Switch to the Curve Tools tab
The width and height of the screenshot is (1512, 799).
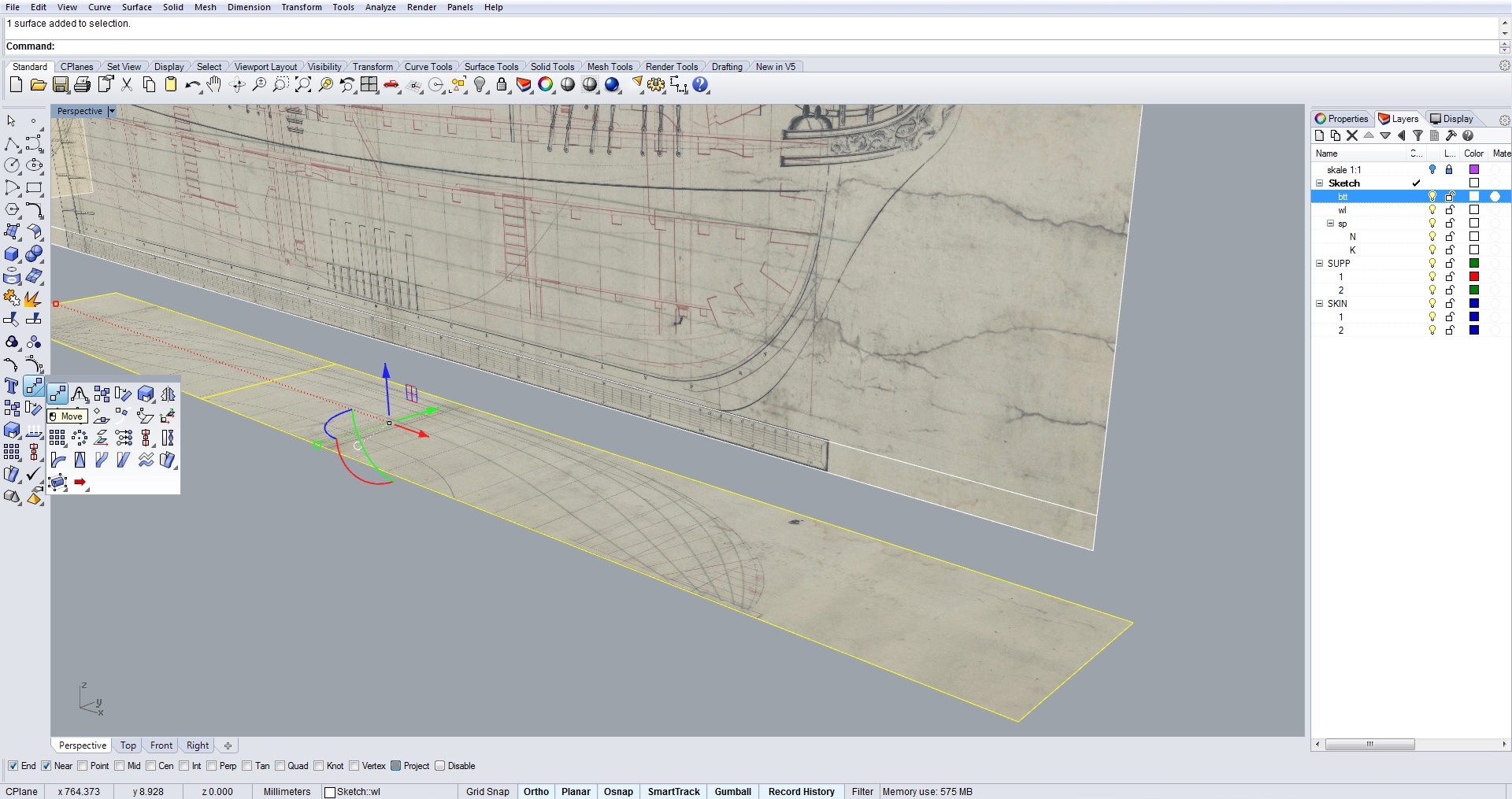[428, 67]
